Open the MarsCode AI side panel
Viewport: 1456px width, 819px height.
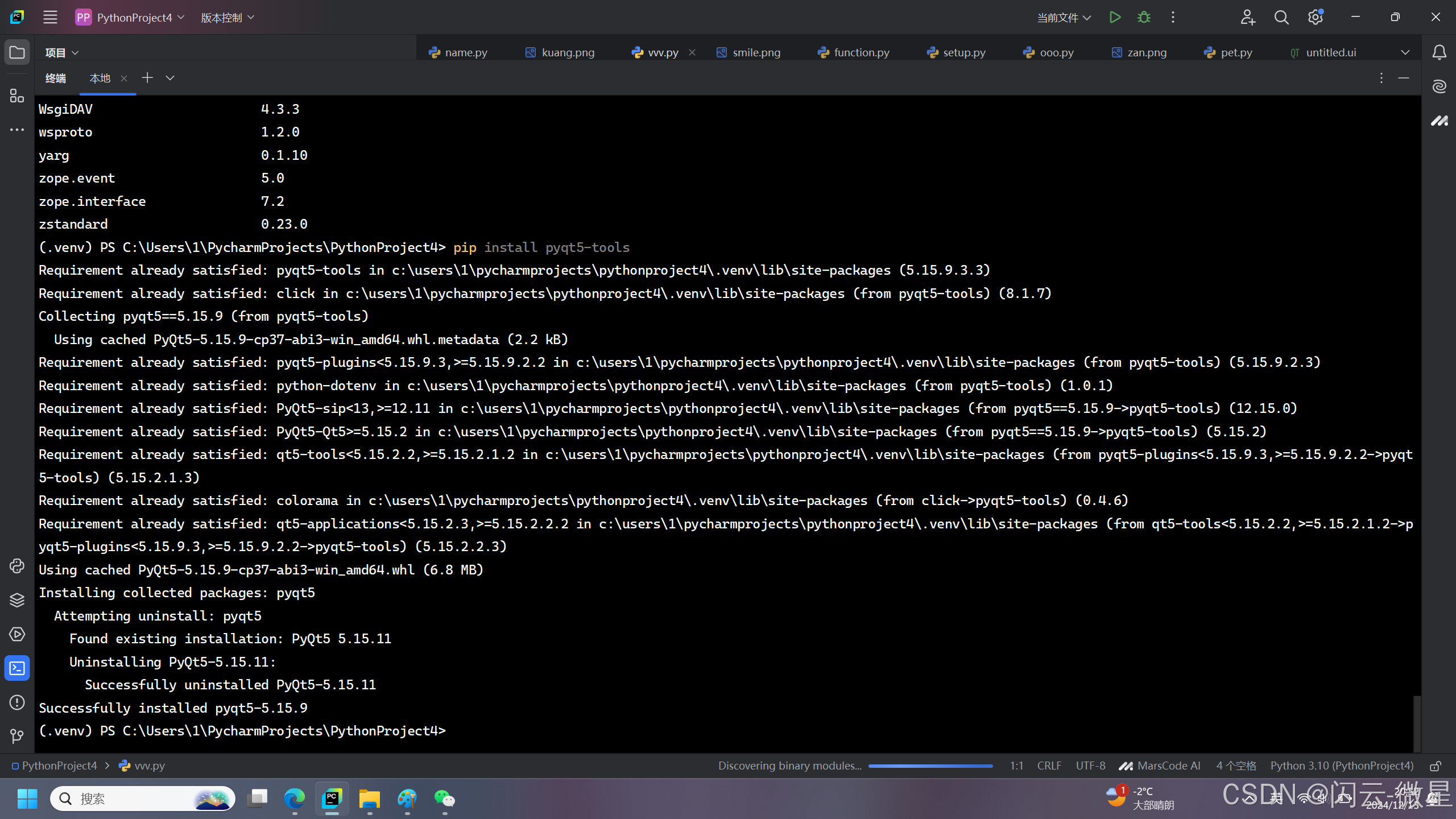[1440, 121]
